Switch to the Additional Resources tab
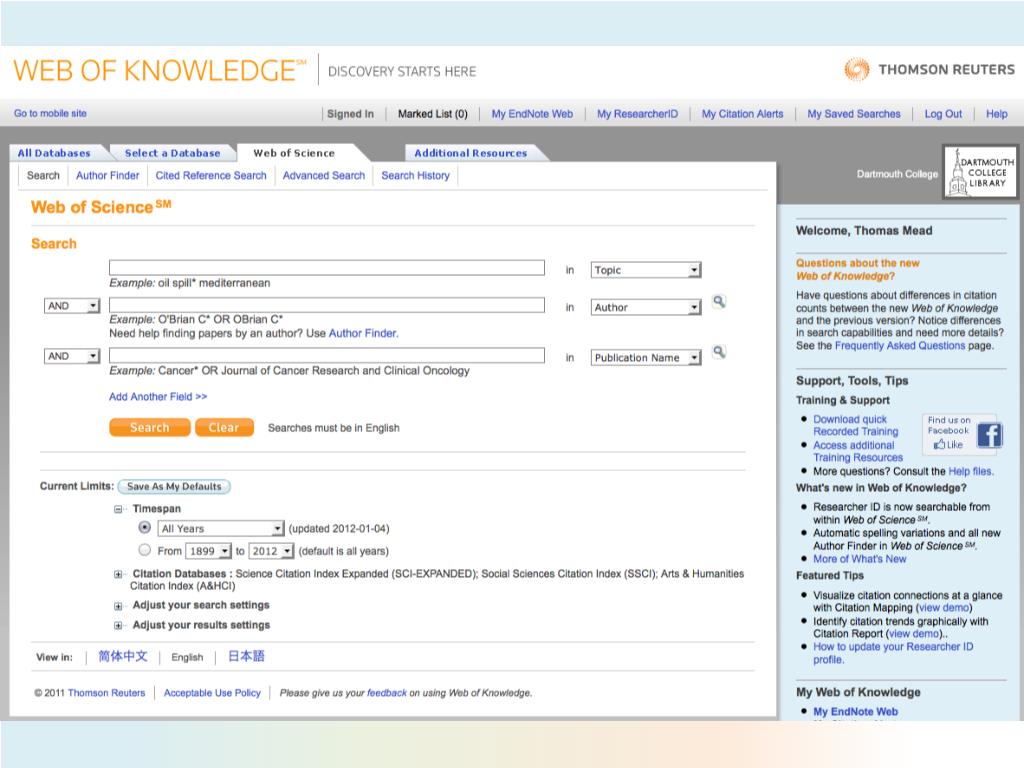Screen dimensions: 1024x768 471,153
